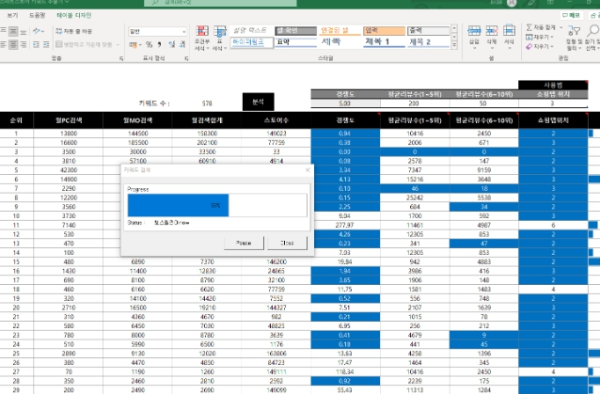
Task: Click the title bar search box
Action: [220, 3]
